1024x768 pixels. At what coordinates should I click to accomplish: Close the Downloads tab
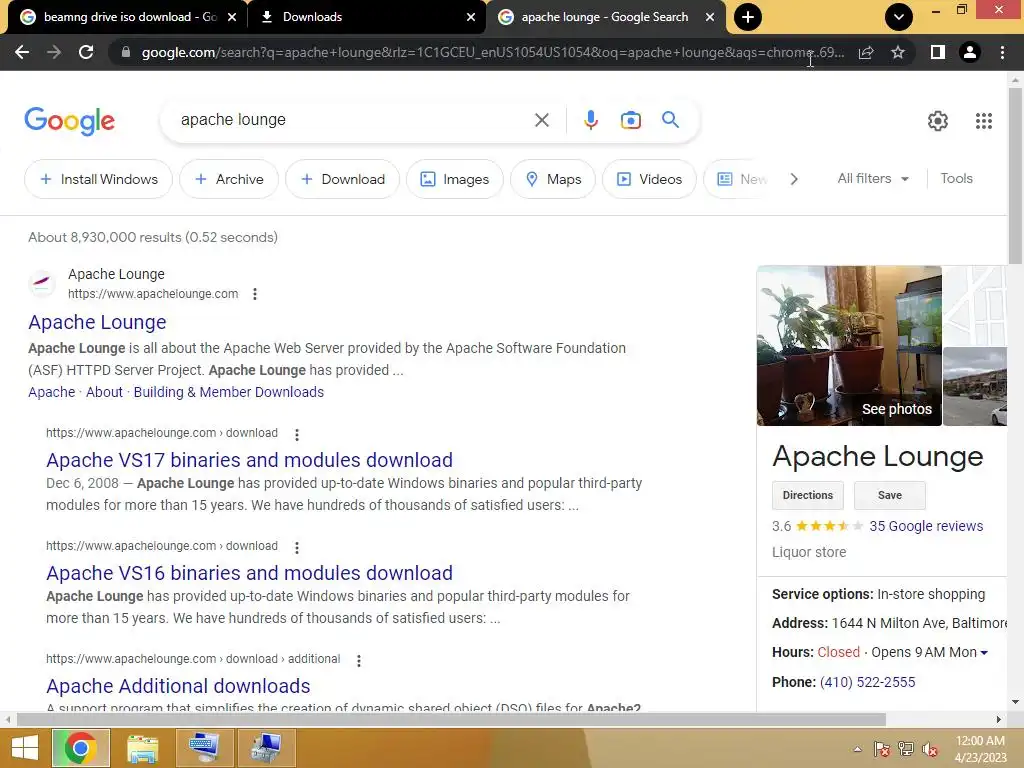pos(471,17)
